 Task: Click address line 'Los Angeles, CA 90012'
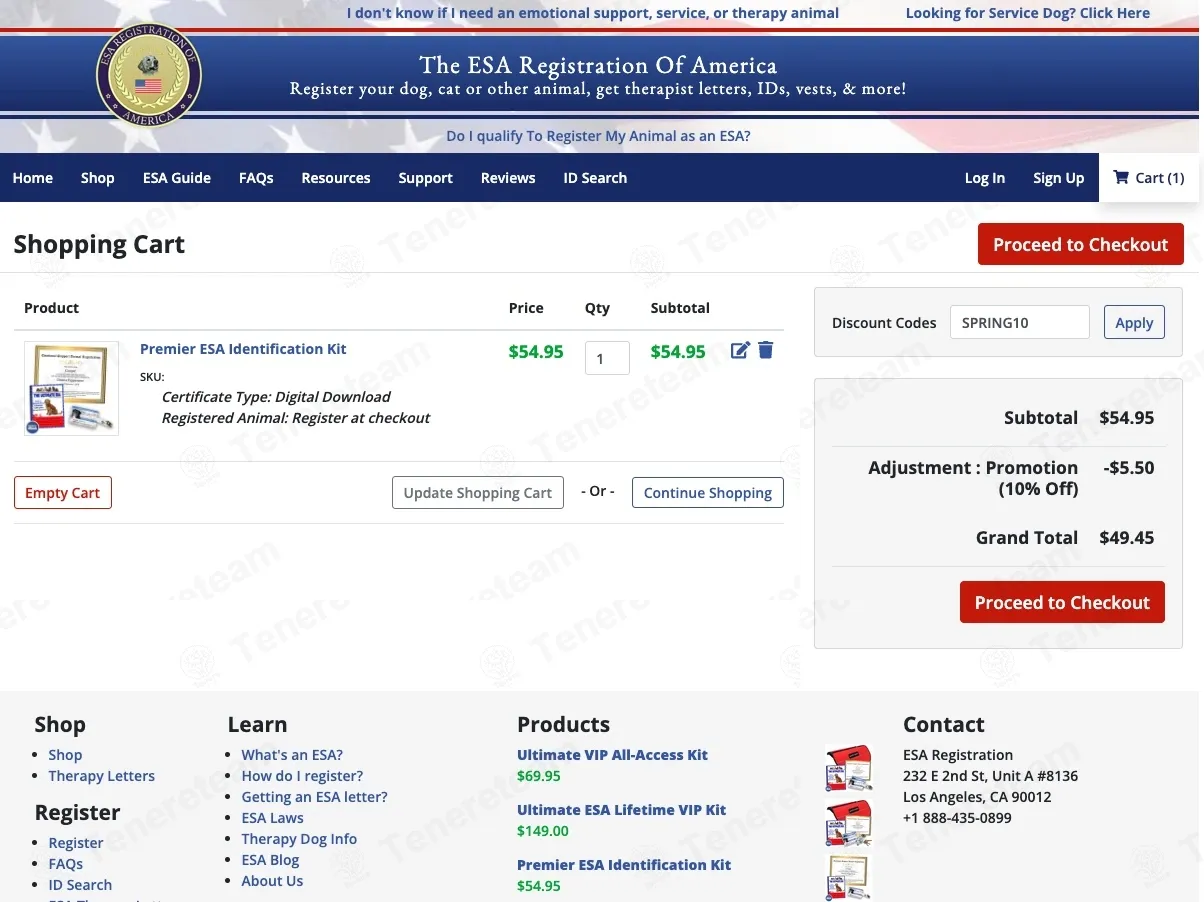(977, 797)
